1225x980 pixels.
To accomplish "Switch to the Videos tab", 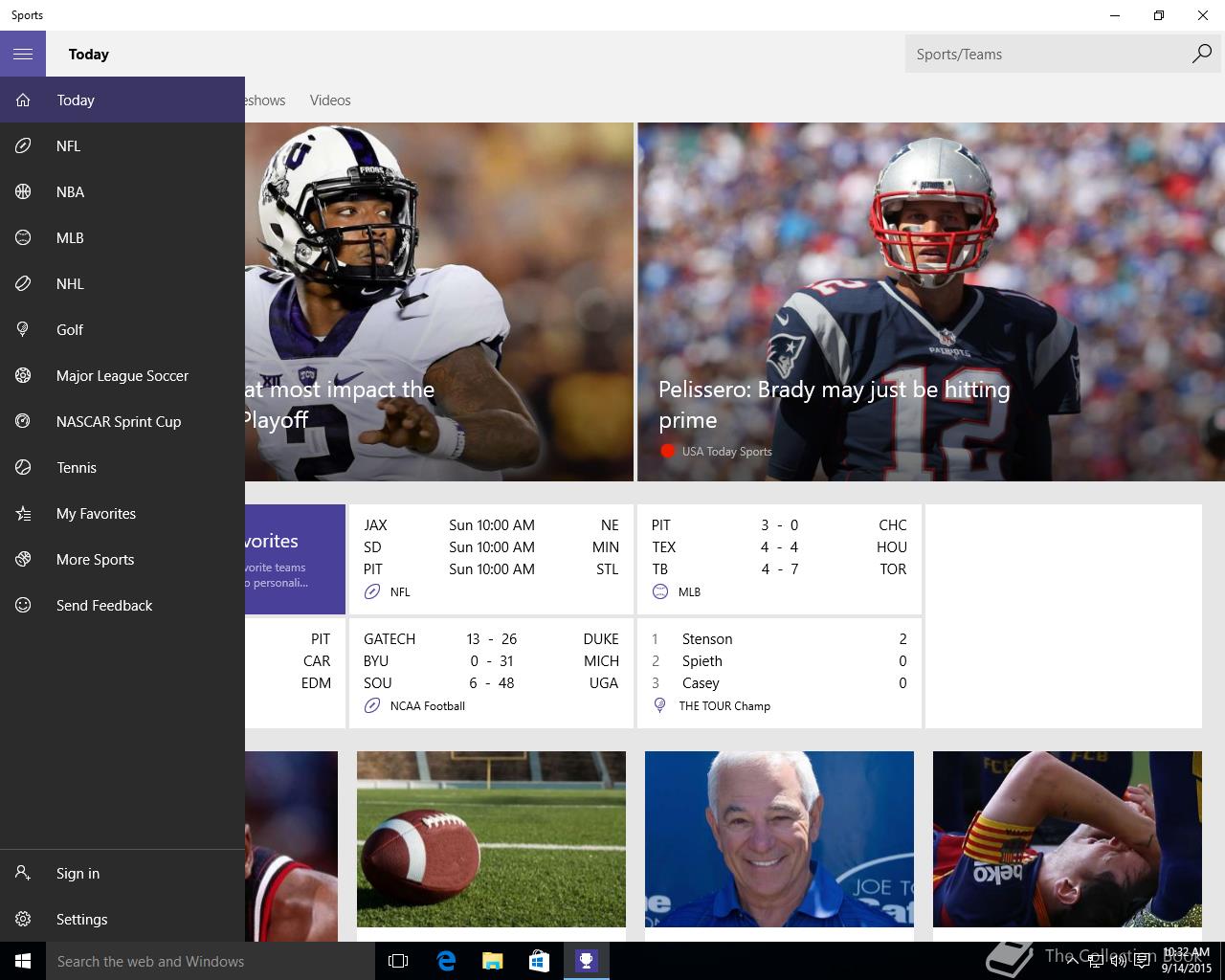I will [330, 100].
